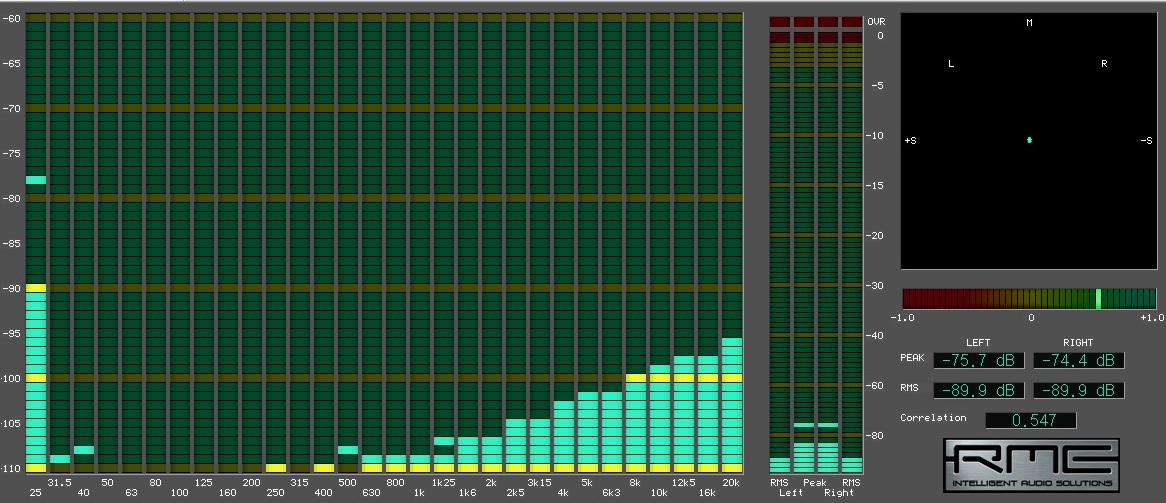
Task: Click the M label in the vectorscope
Action: pos(1029,22)
